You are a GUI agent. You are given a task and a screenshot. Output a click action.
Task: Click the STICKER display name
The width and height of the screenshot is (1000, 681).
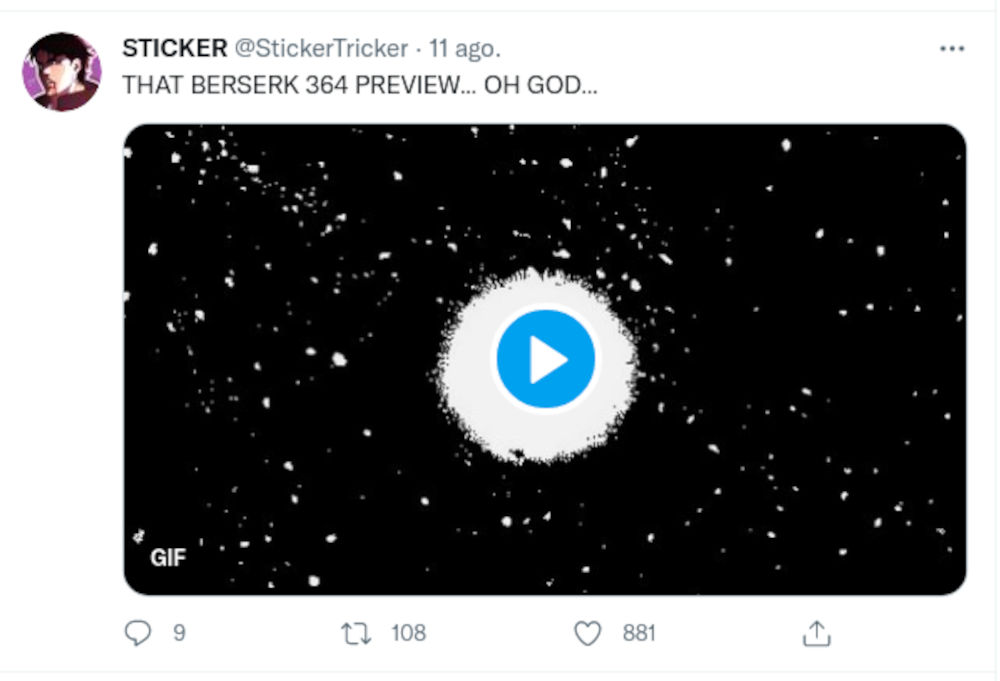[x=175, y=48]
